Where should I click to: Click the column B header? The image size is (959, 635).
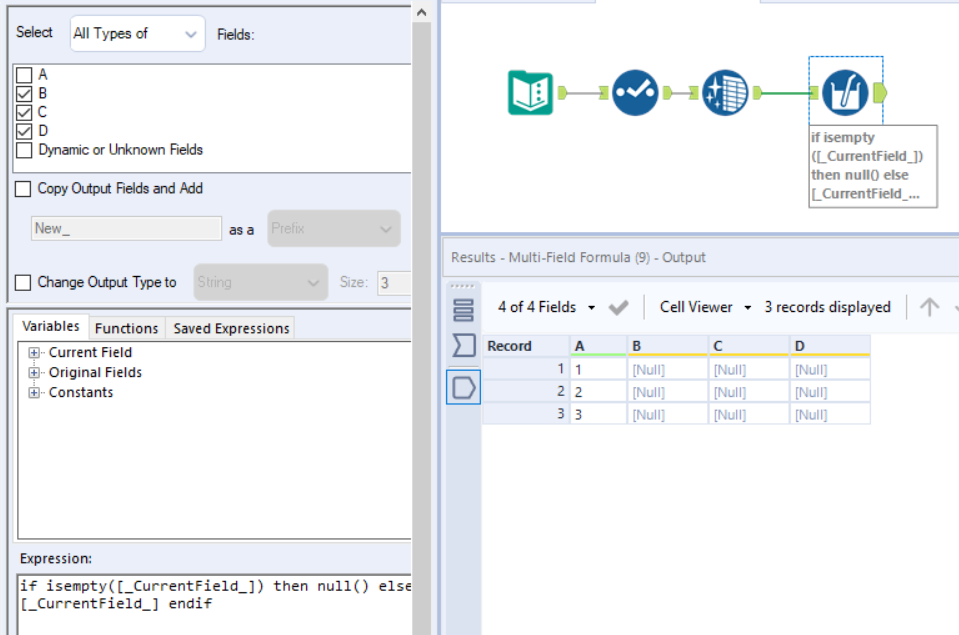[667, 346]
